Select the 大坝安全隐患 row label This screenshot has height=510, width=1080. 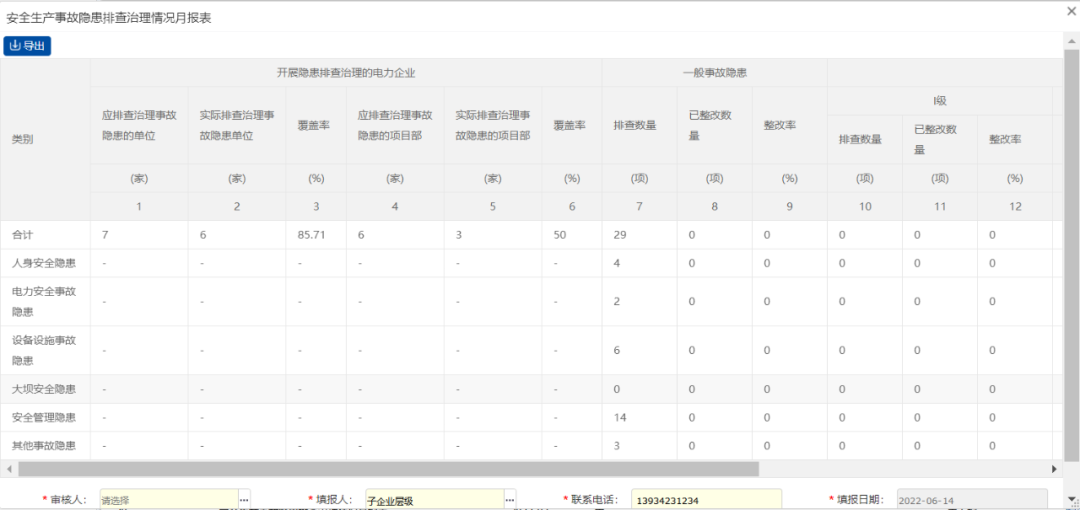click(45, 389)
